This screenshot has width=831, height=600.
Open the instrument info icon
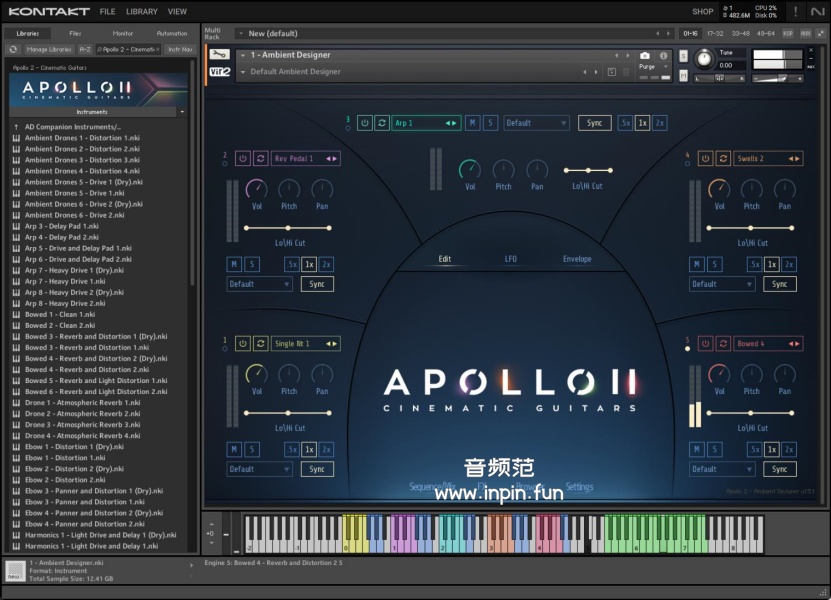pos(663,56)
